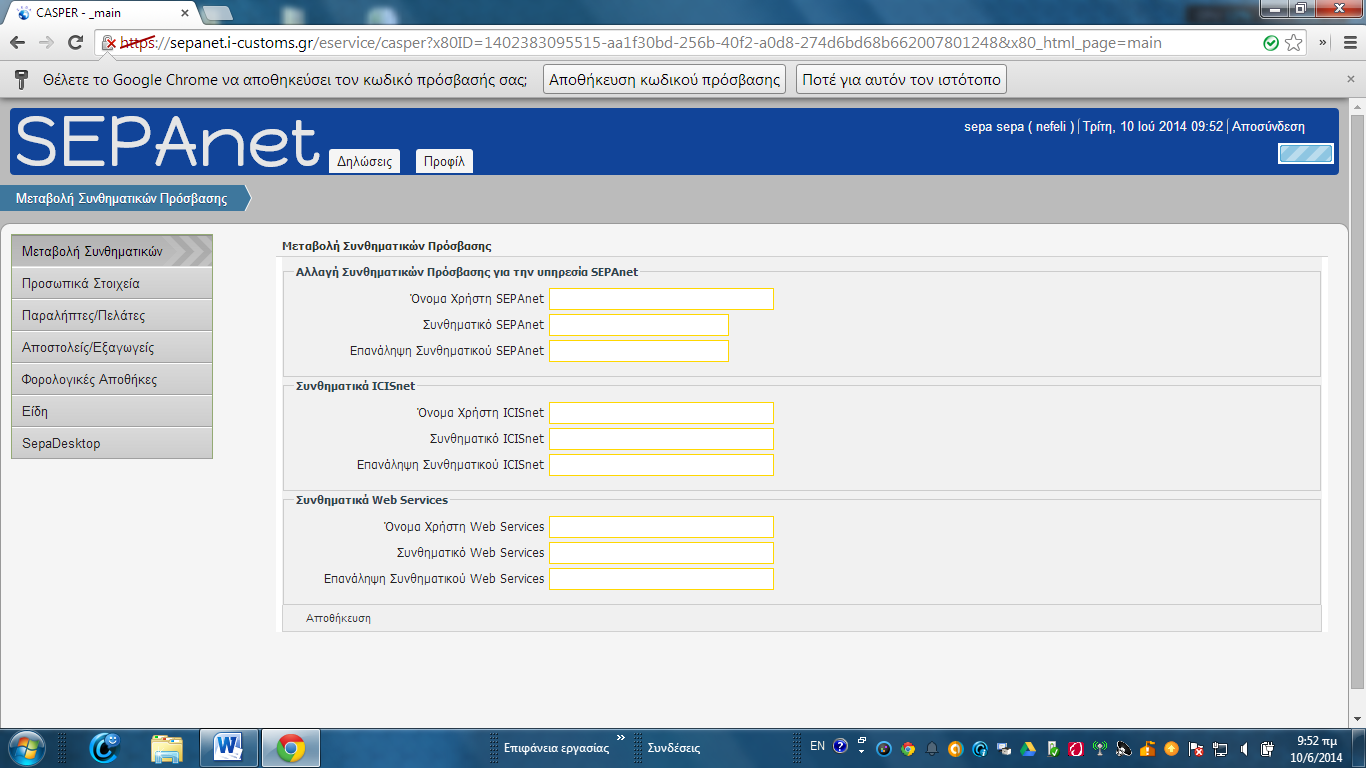Click the Αποθήκευση save button under the form
The width and height of the screenshot is (1366, 768).
tap(338, 618)
